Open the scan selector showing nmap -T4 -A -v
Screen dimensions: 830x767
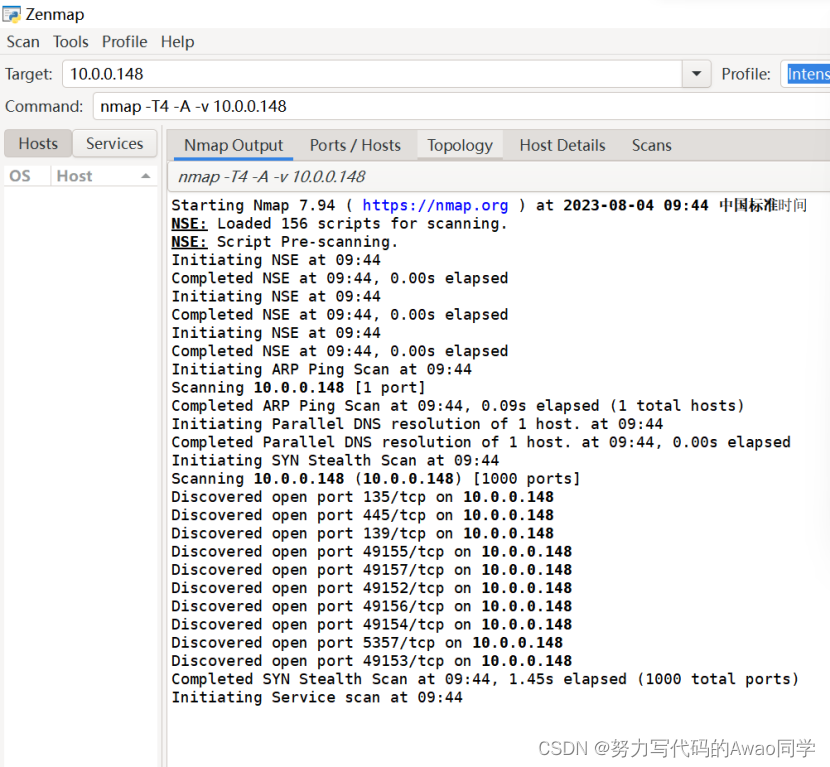(499, 177)
